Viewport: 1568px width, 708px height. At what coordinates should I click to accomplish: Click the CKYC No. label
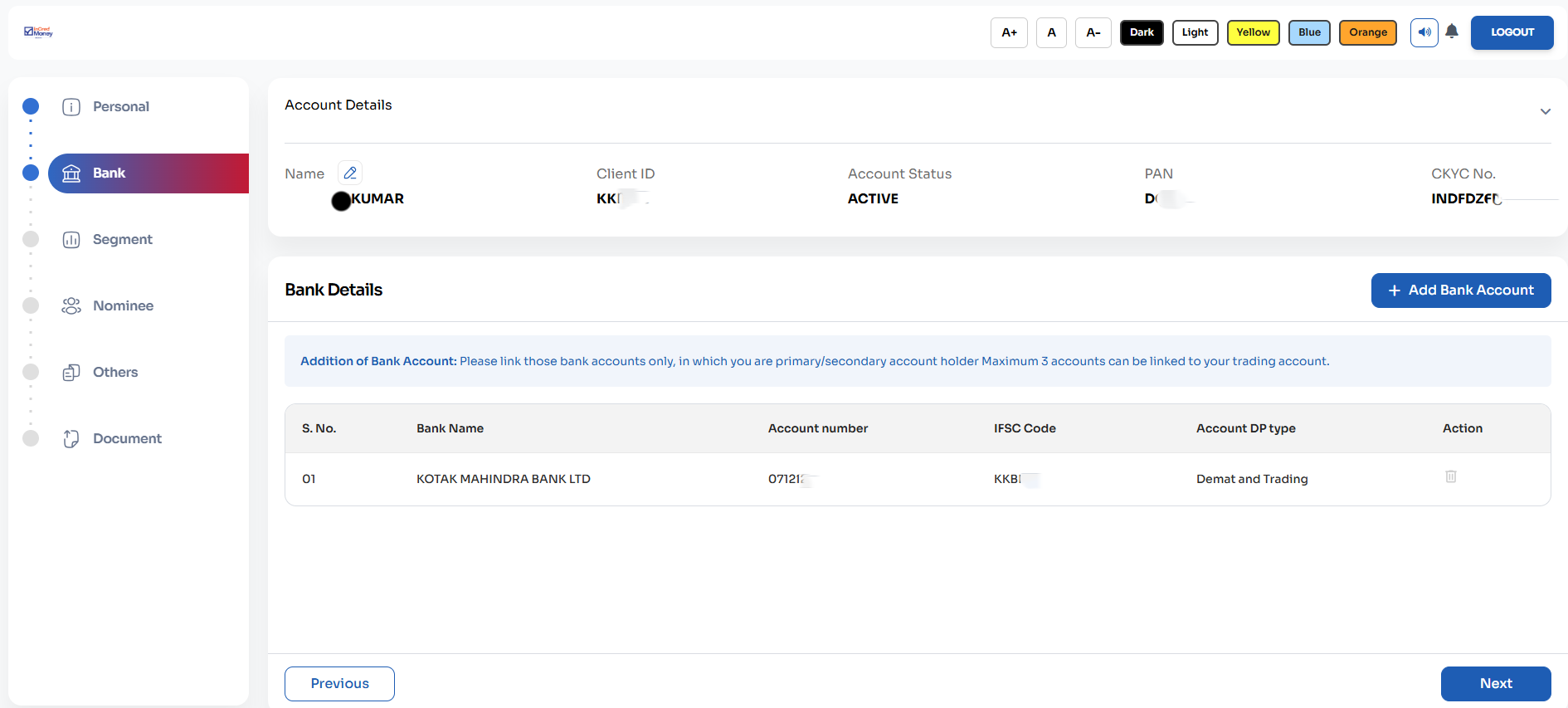(1463, 173)
